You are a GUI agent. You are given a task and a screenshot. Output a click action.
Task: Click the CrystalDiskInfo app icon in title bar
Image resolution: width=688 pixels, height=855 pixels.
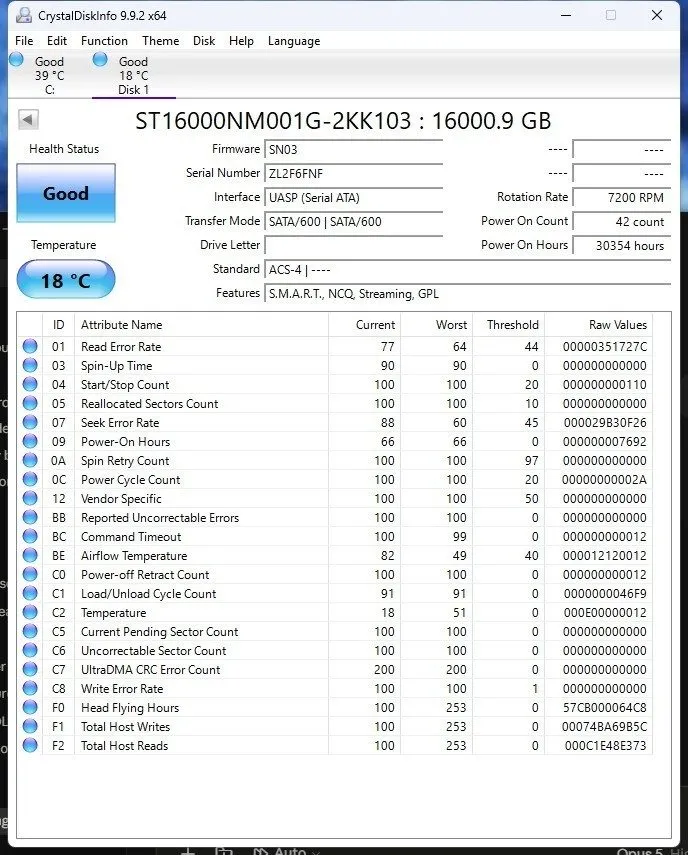[23, 15]
